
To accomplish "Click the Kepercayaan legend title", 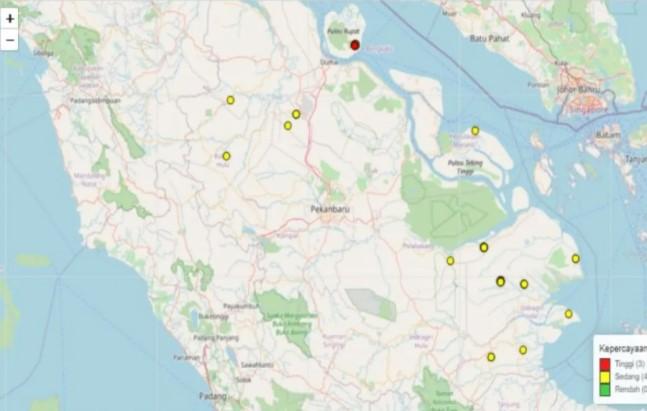I will (x=623, y=348).
